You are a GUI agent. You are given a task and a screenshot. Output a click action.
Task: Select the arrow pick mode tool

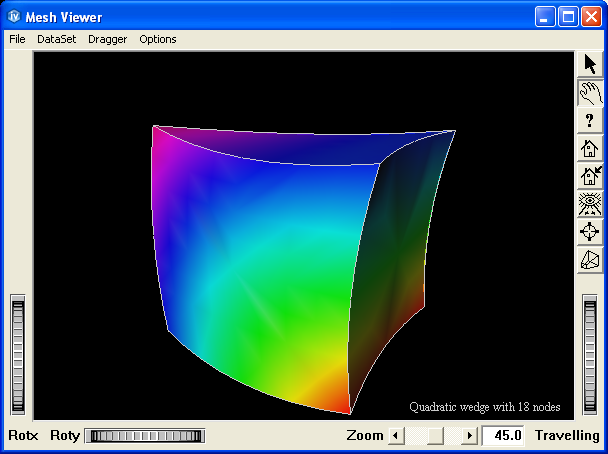(x=590, y=65)
